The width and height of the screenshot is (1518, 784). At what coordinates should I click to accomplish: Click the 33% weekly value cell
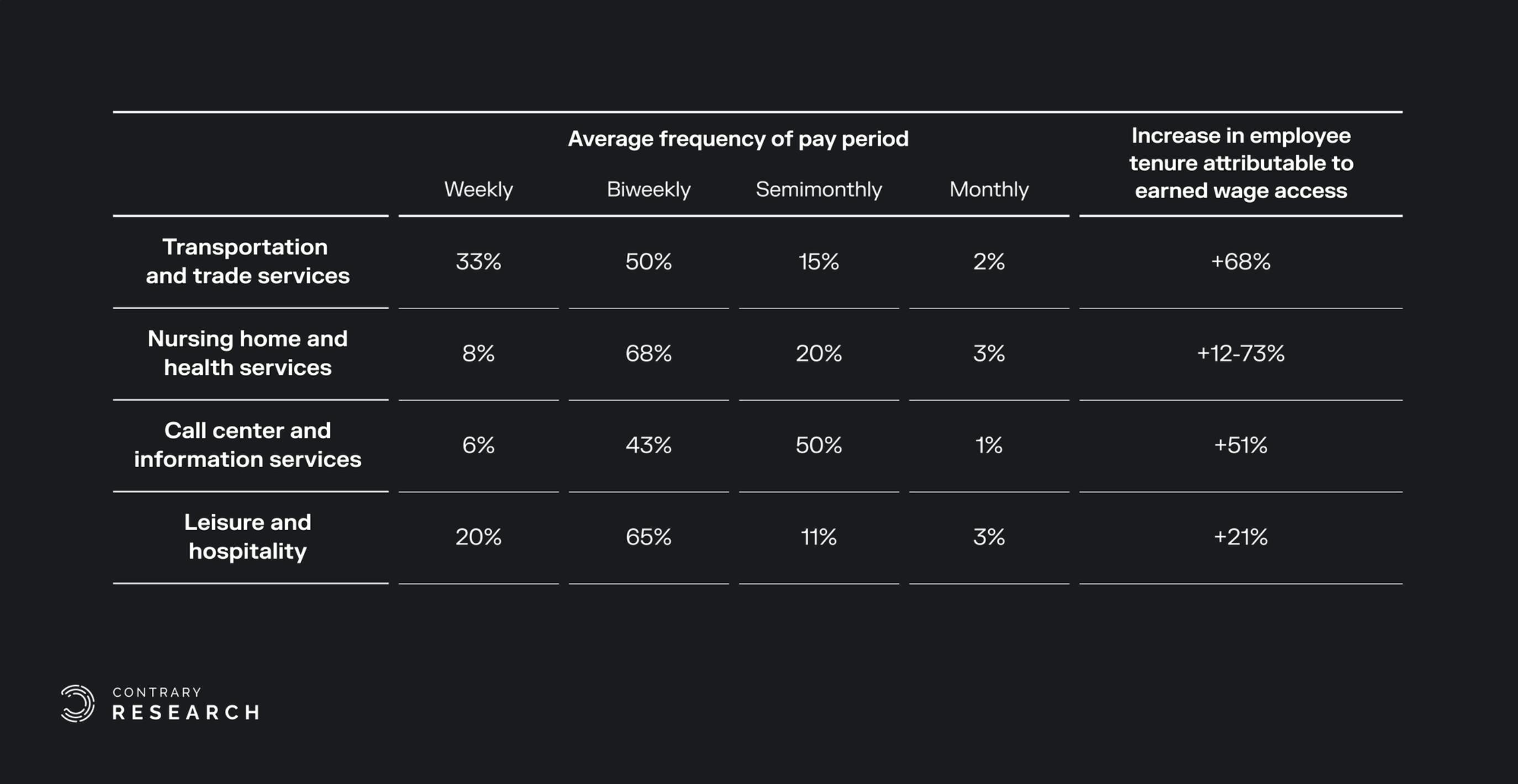tap(478, 262)
